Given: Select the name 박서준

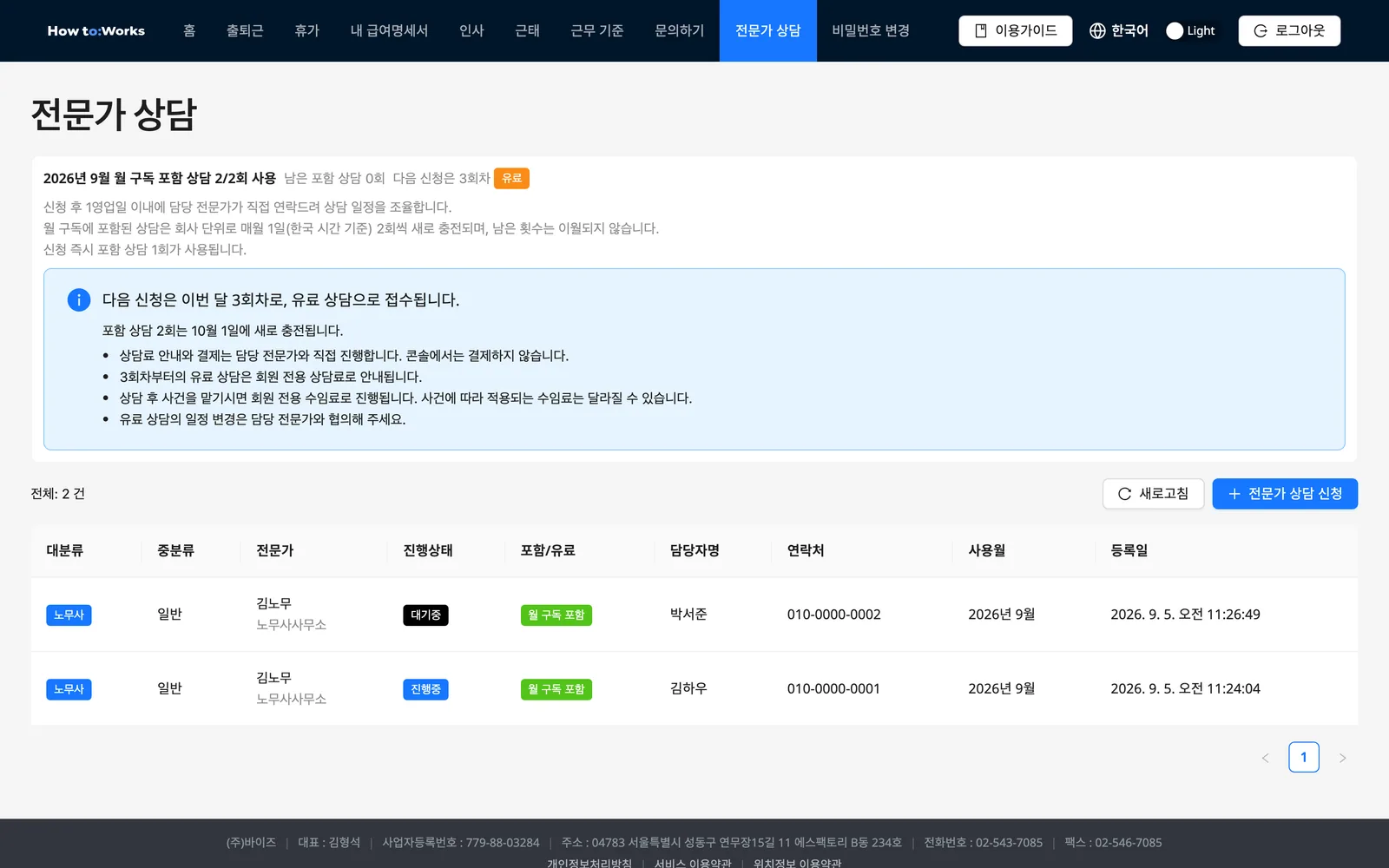Looking at the screenshot, I should click(688, 615).
